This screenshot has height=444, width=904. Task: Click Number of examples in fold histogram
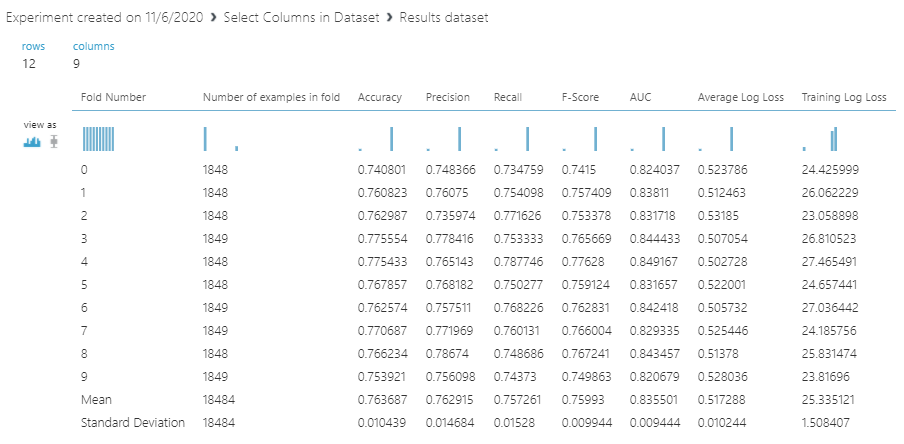tap(221, 138)
